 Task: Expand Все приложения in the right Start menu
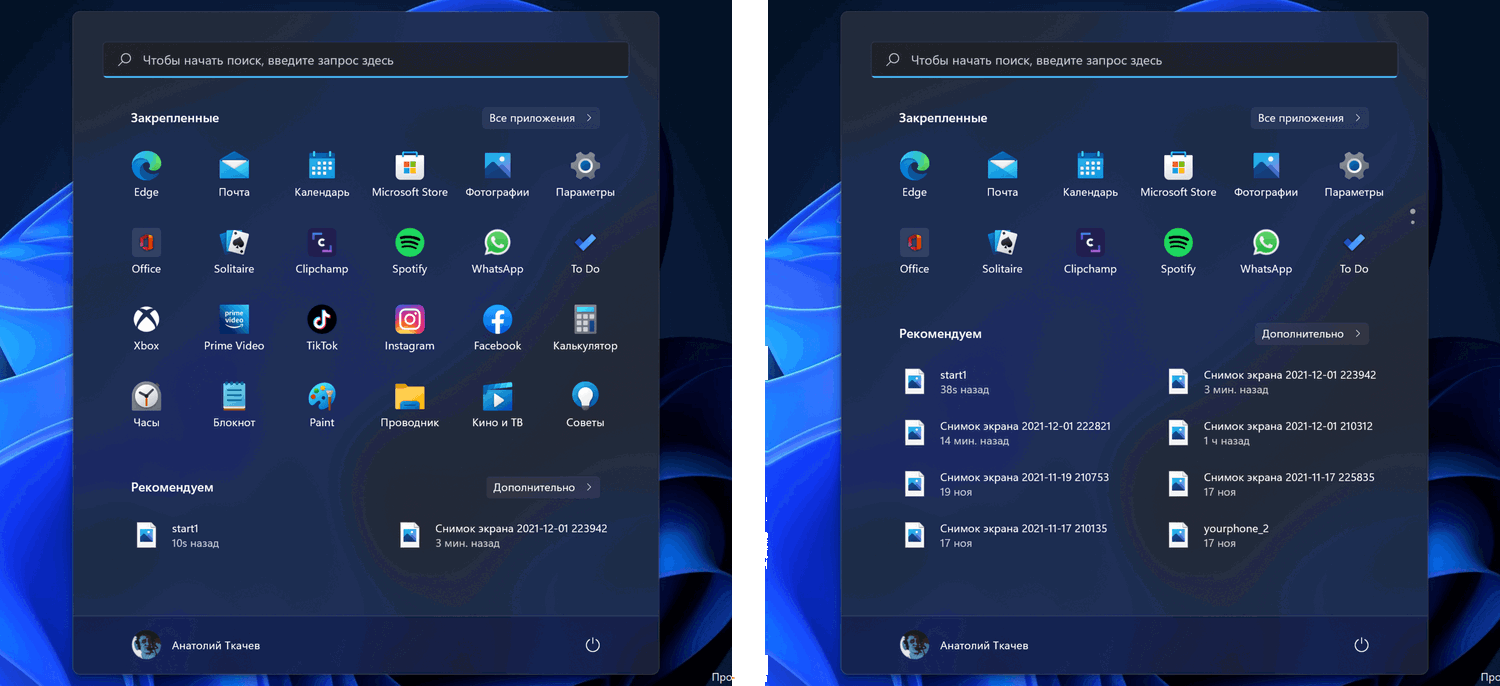click(x=1309, y=118)
